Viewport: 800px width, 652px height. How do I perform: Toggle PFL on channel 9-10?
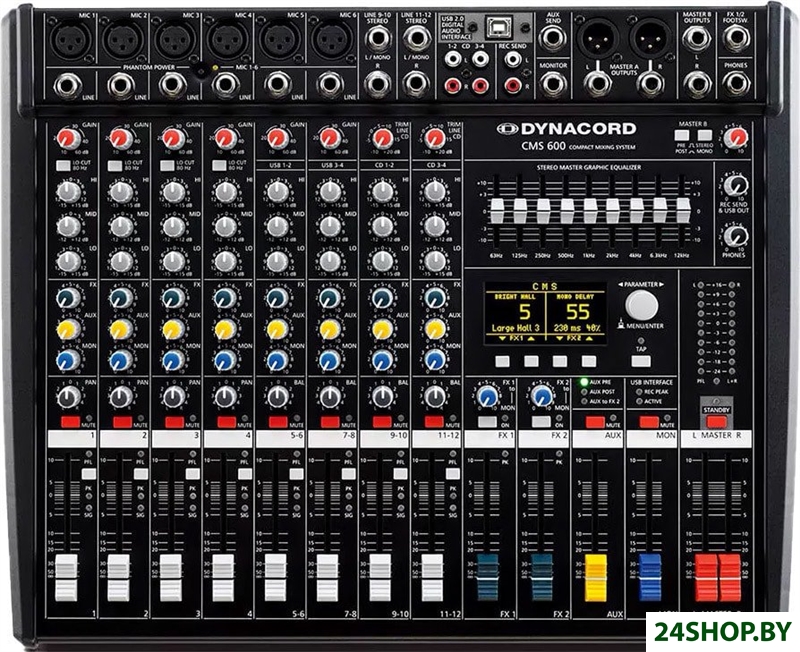pyautogui.click(x=401, y=474)
